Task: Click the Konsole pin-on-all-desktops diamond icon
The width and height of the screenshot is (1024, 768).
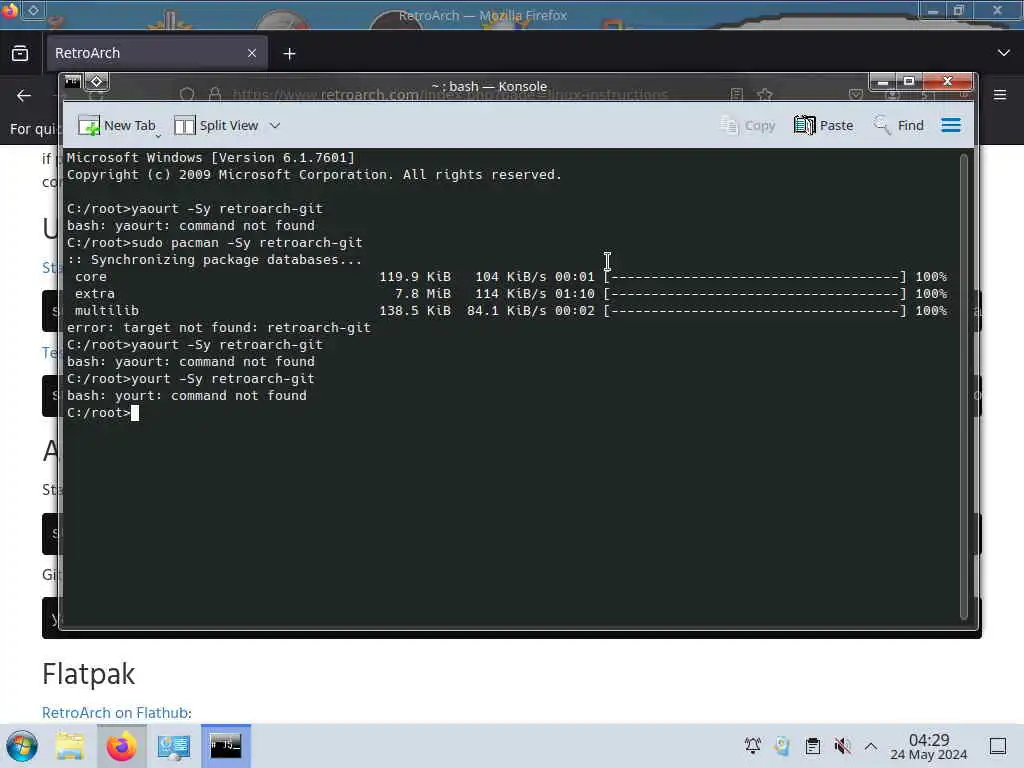Action: point(97,82)
